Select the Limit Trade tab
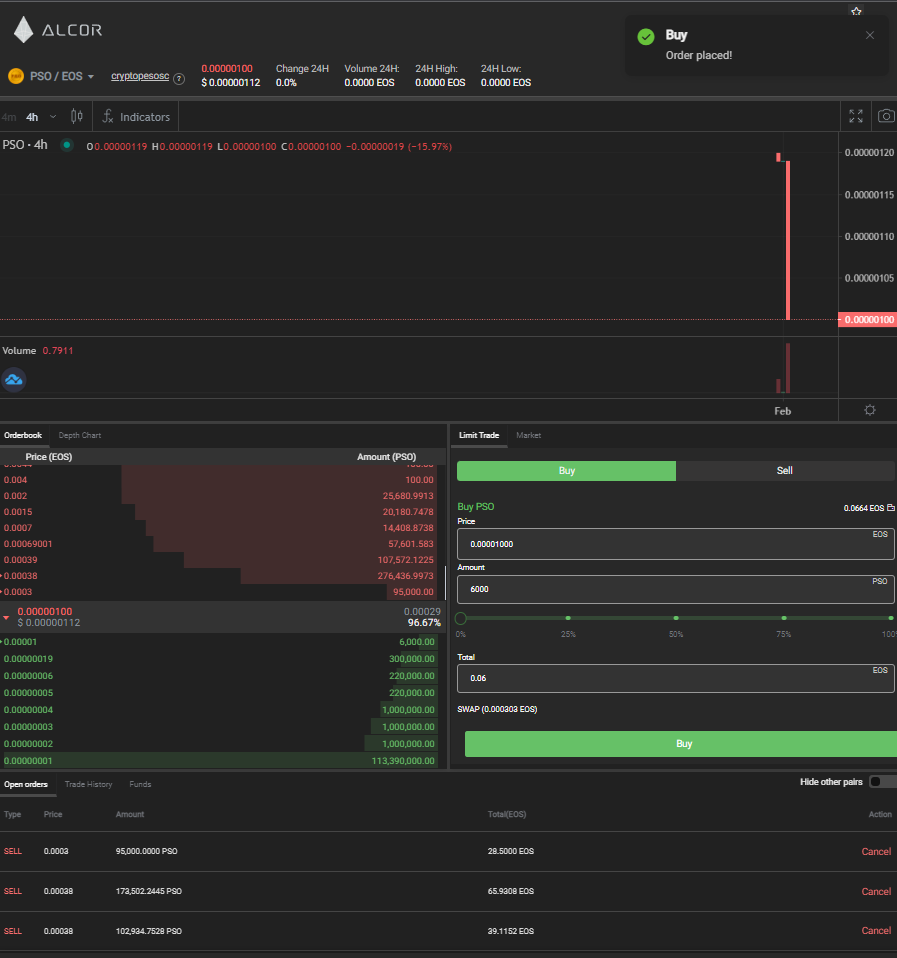Viewport: 897px width, 958px height. (x=479, y=435)
